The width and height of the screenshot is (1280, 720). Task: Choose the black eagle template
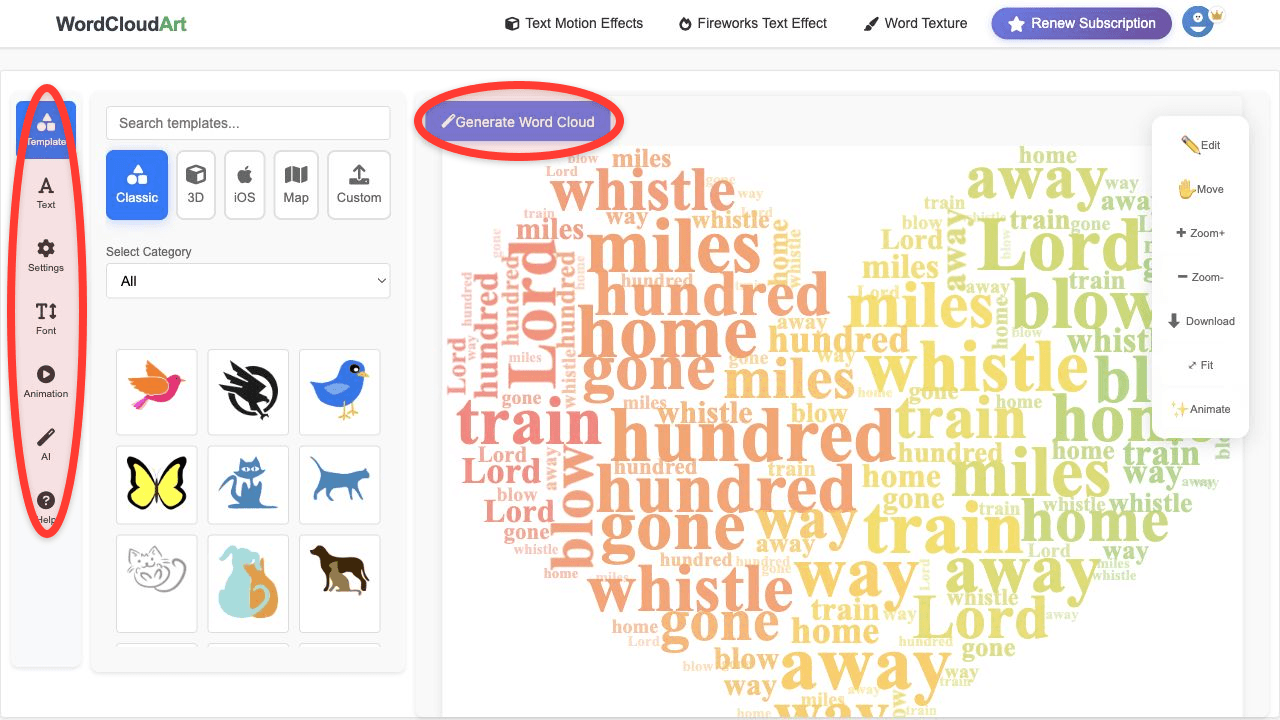(248, 392)
